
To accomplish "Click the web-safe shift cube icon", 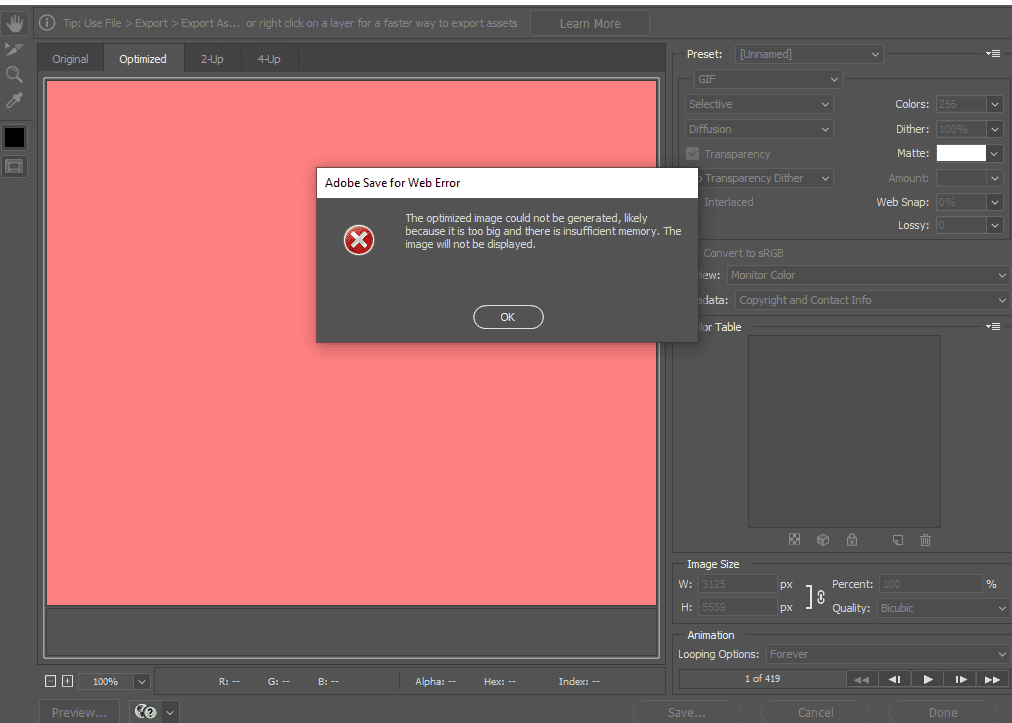I will coord(823,540).
